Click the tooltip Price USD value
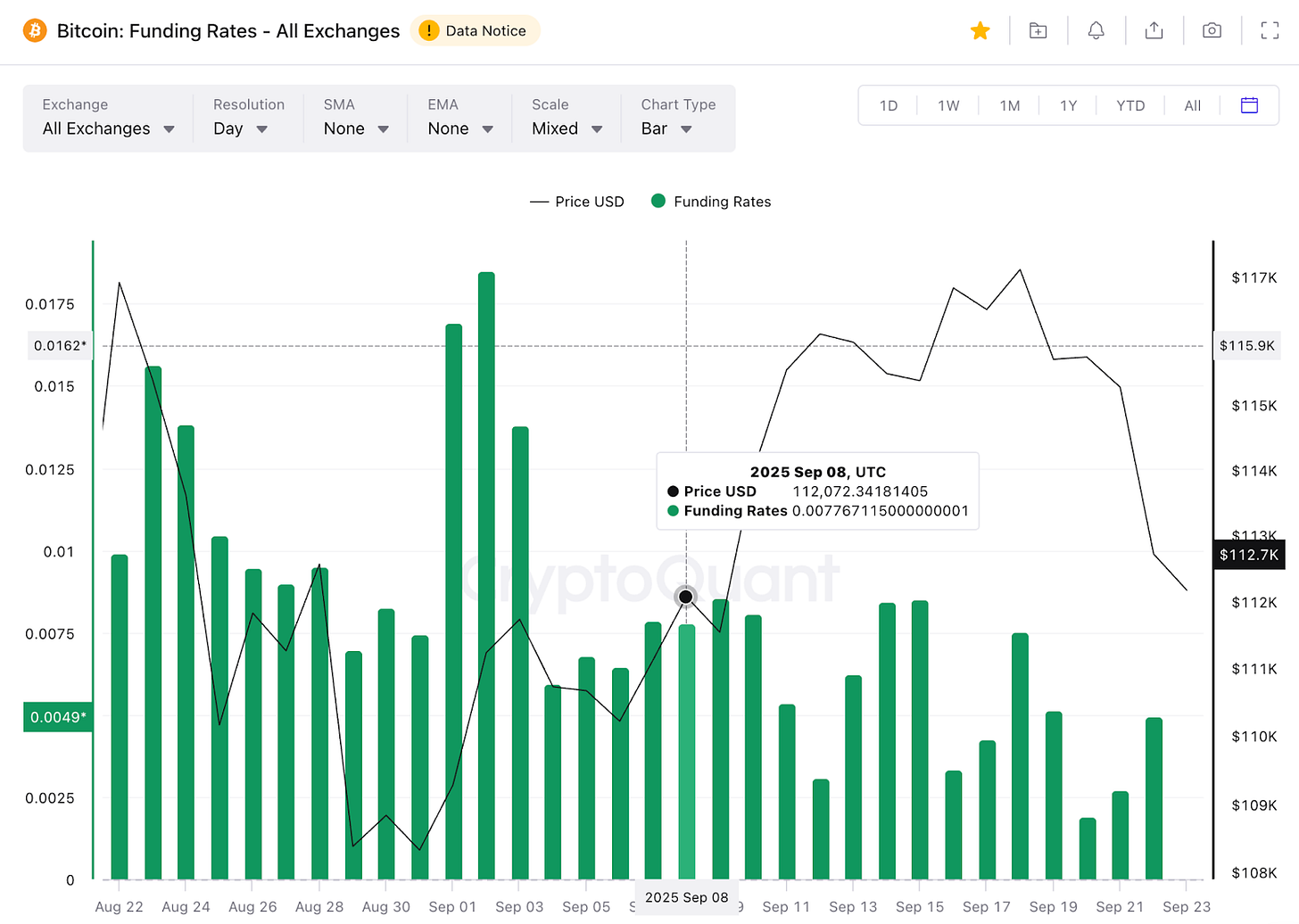This screenshot has height=924, width=1299. pyautogui.click(x=860, y=491)
